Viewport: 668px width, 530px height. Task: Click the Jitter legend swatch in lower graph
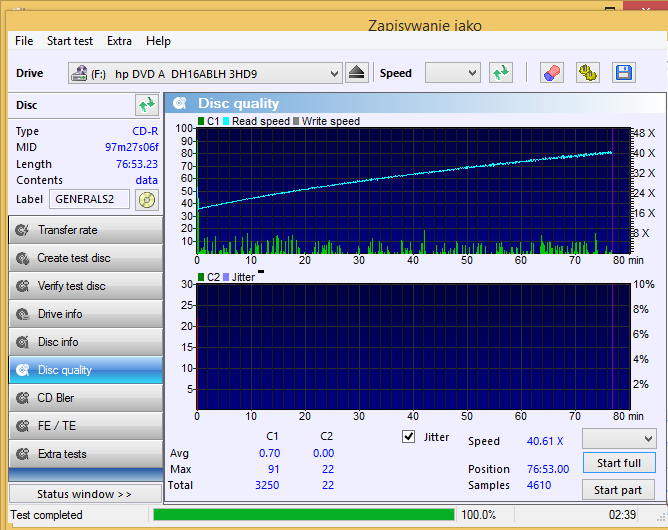[226, 277]
